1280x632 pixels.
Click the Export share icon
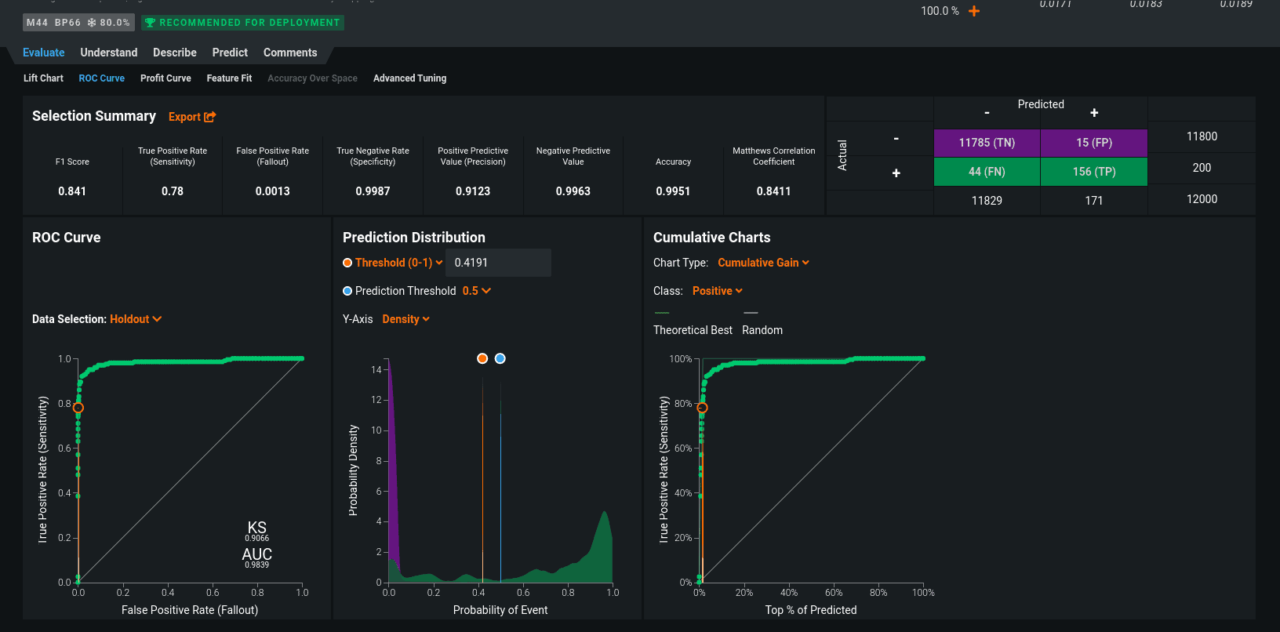pos(210,117)
